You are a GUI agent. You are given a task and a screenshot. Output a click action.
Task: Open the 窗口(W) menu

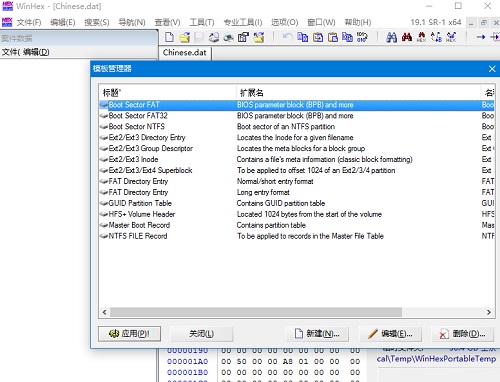pos(321,22)
